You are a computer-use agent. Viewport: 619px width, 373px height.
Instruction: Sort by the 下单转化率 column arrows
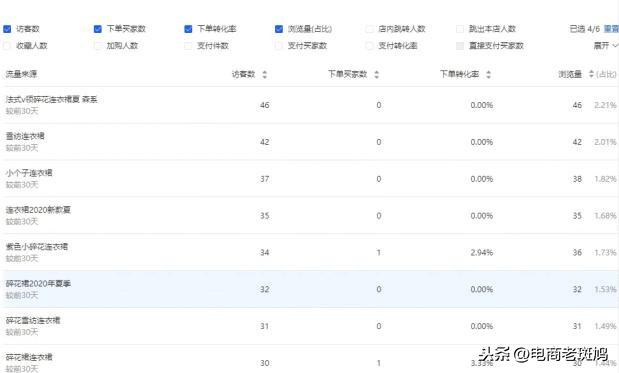click(x=488, y=74)
